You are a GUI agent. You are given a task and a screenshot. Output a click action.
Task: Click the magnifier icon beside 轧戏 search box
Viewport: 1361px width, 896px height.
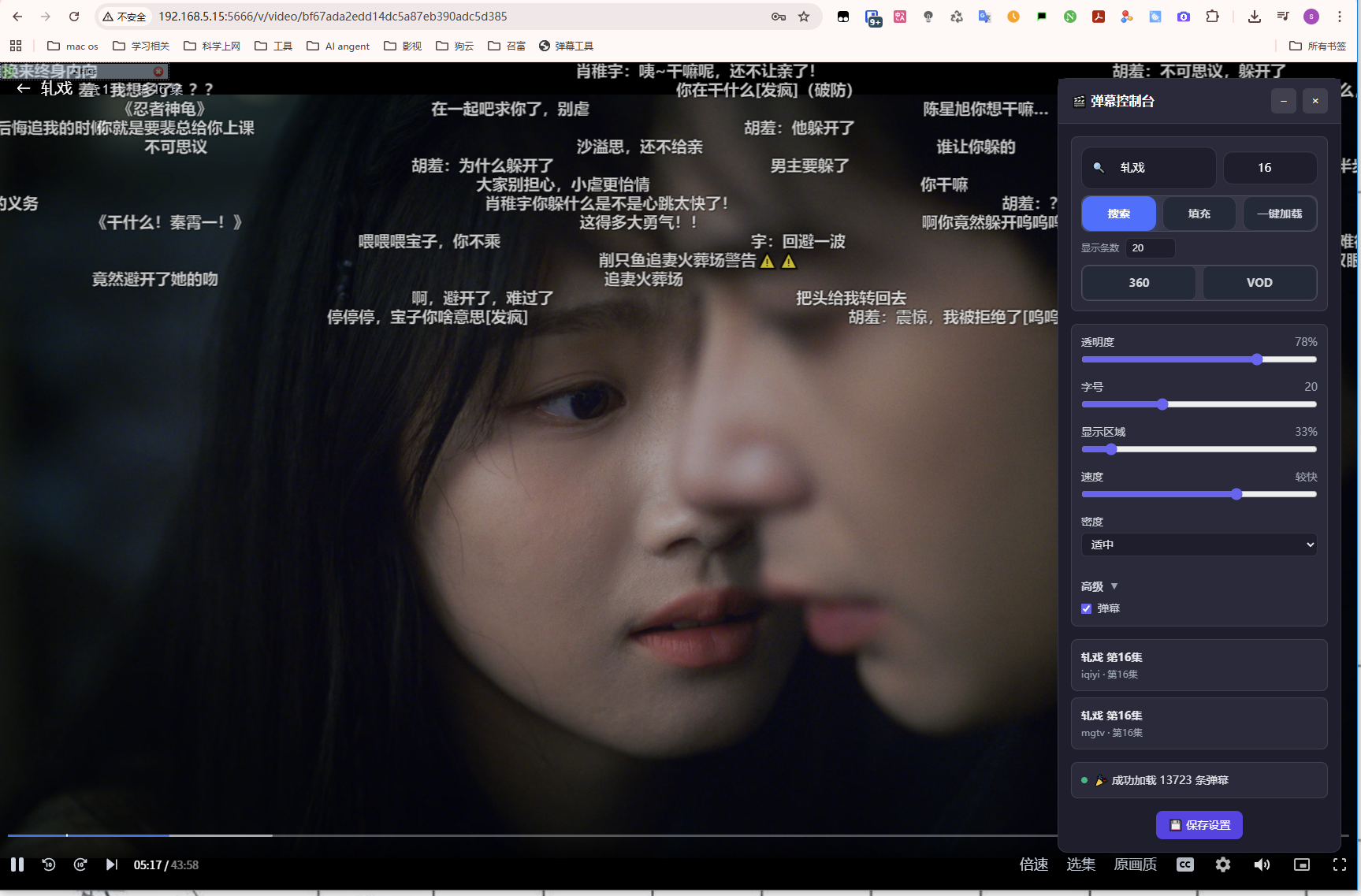click(1099, 168)
